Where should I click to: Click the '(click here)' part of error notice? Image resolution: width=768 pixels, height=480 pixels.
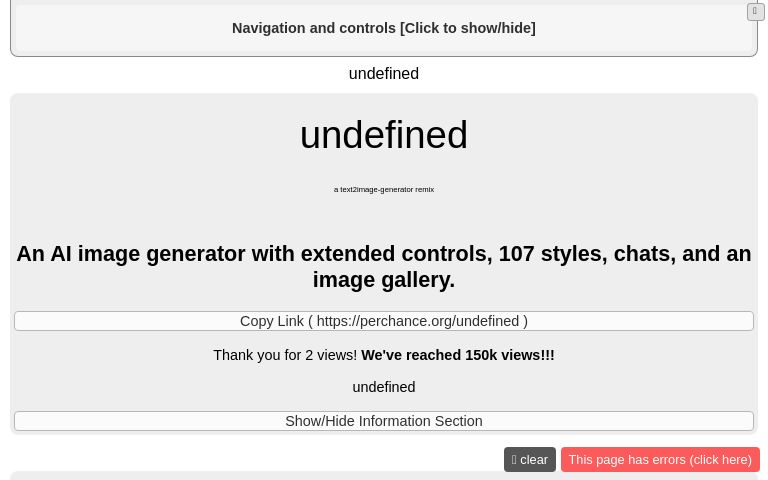(720, 460)
